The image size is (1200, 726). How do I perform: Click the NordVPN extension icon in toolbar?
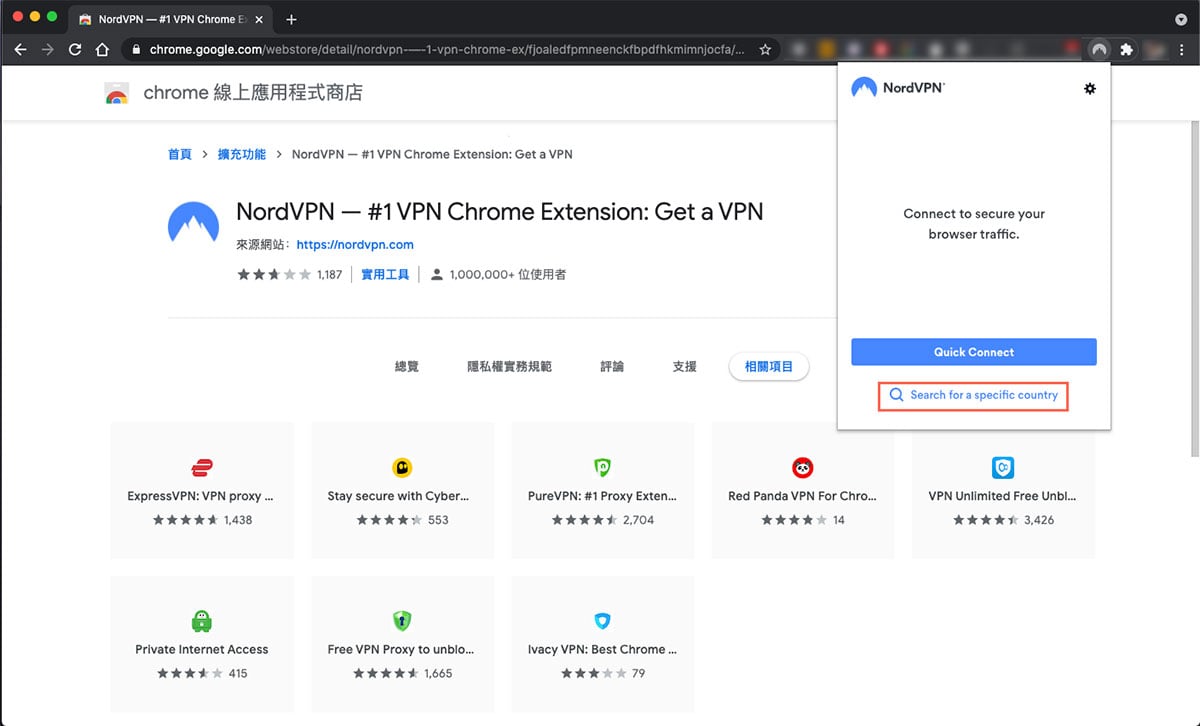point(1099,49)
